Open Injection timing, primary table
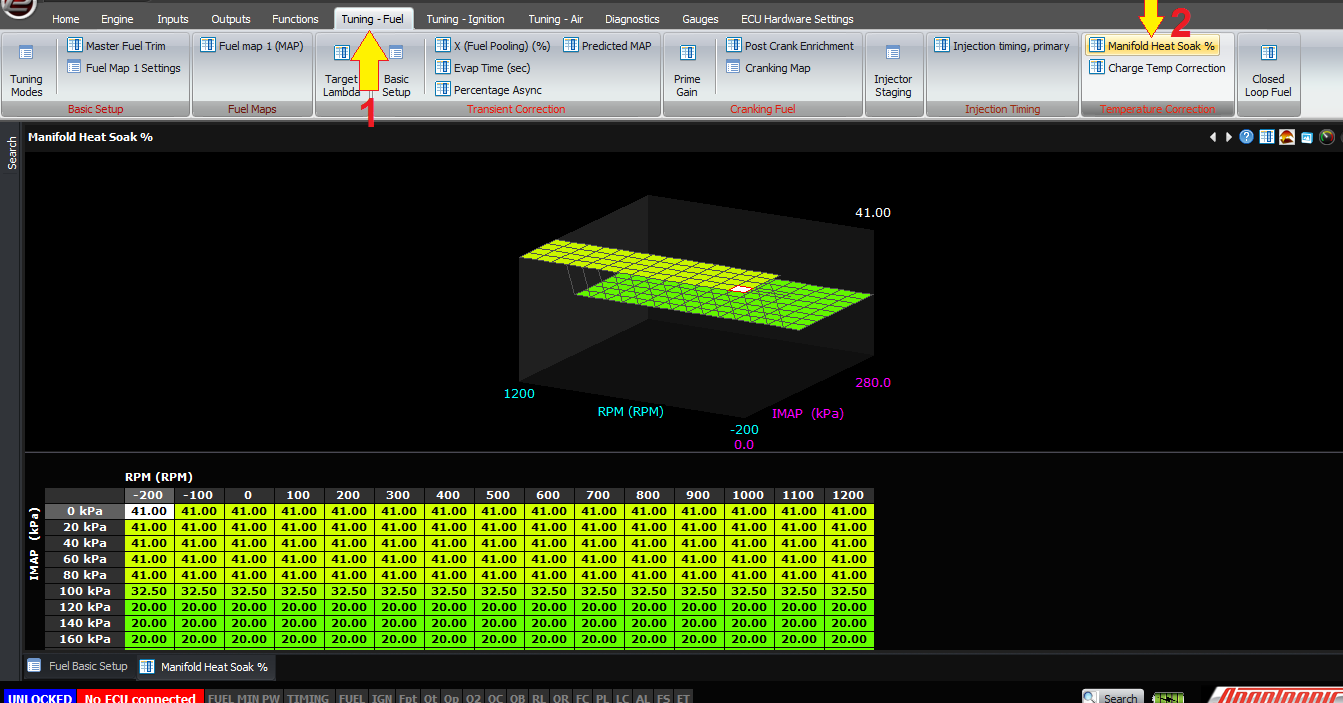 1002,46
